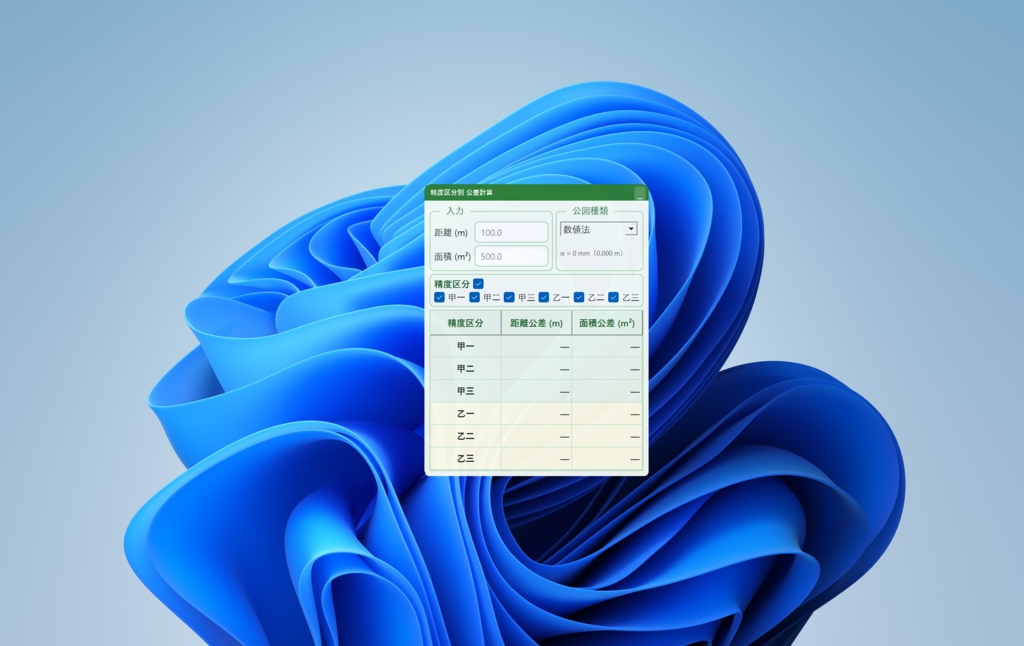Uncheck the 乙三 checkbox
This screenshot has height=646, width=1024.
point(613,297)
